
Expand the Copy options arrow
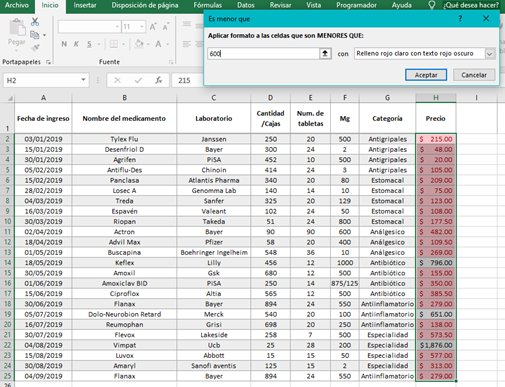[x=44, y=35]
